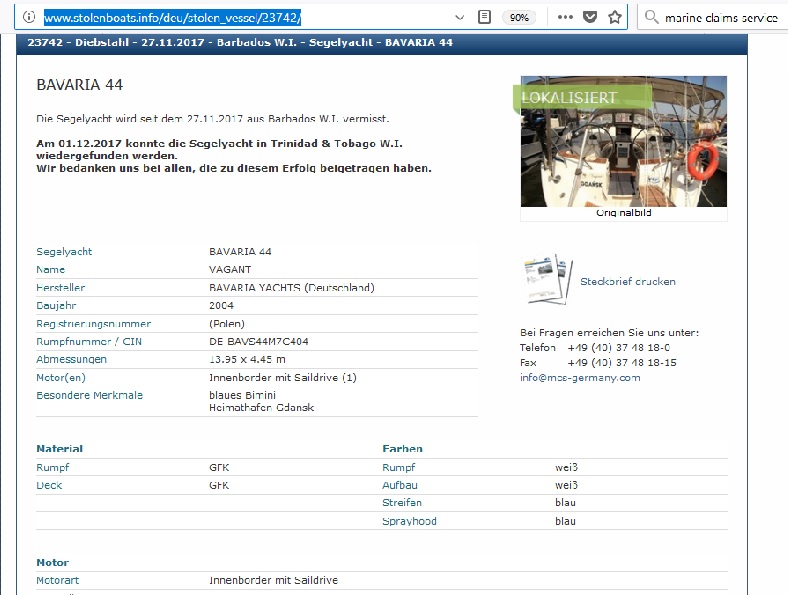The height and width of the screenshot is (595, 788).
Task: Click the Heimathafen Gdansk text
Action: pos(261,407)
